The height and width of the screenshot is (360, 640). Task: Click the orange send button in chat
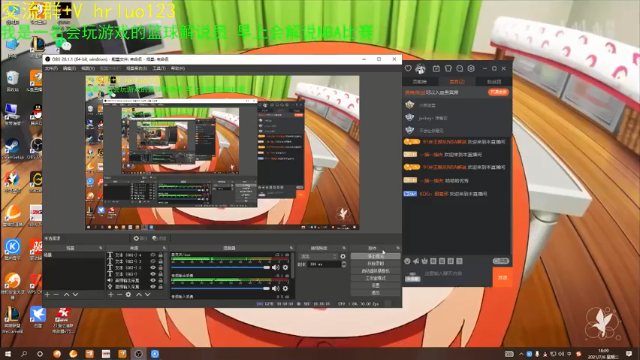click(x=502, y=278)
